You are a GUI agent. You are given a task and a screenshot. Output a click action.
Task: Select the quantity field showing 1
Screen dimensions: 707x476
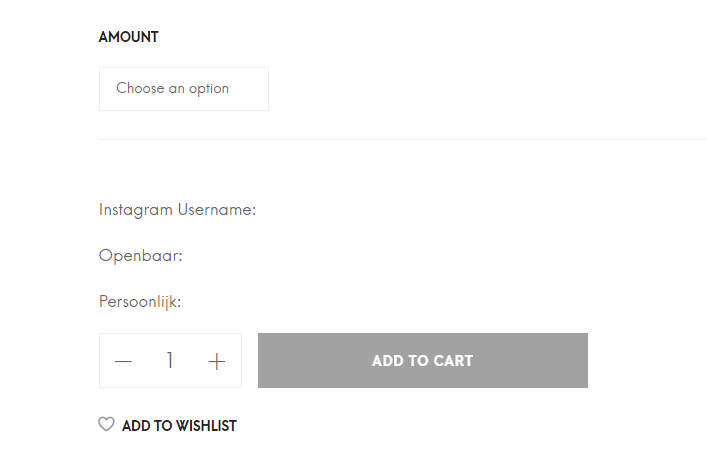pyautogui.click(x=170, y=360)
